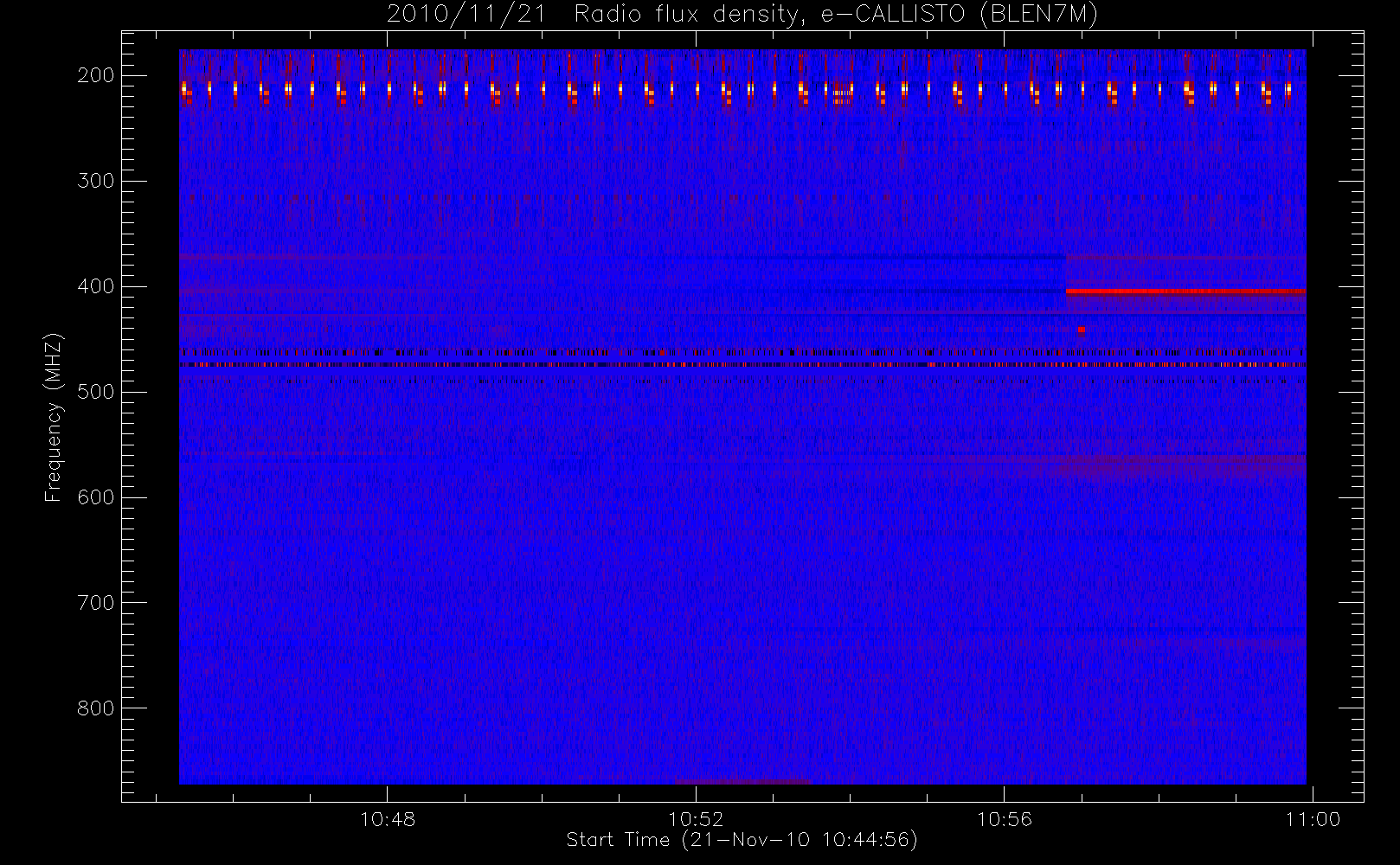Click the 600 frequency tick label

tap(96, 497)
